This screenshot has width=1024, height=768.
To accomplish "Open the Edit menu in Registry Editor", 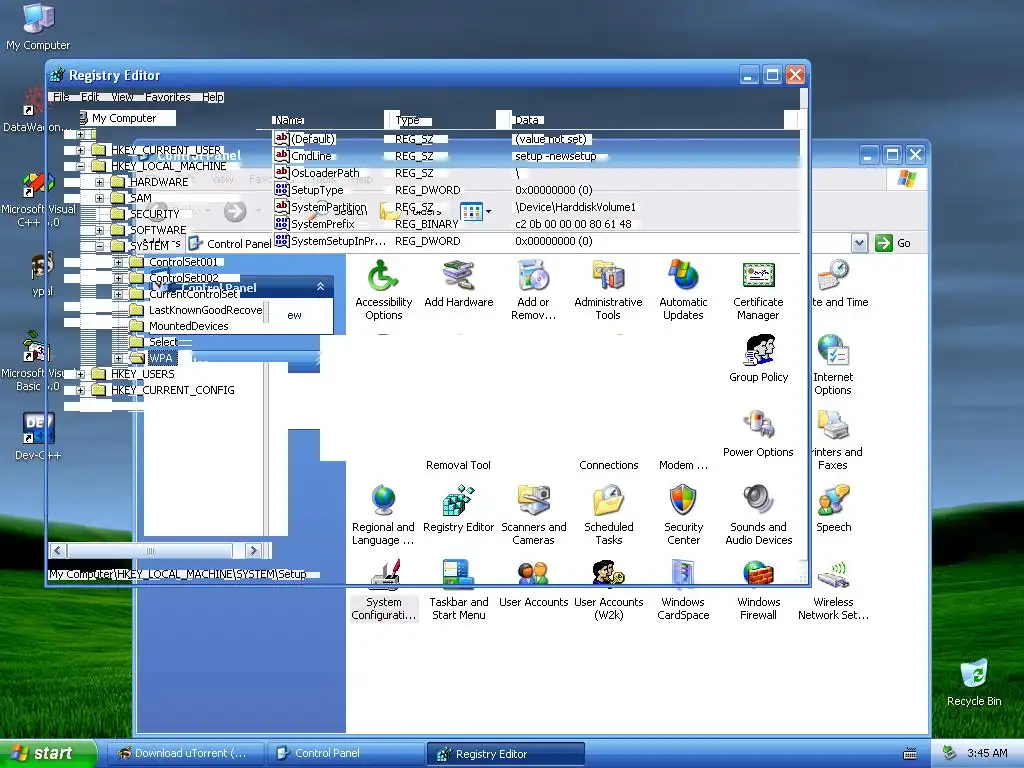I will pyautogui.click(x=90, y=97).
